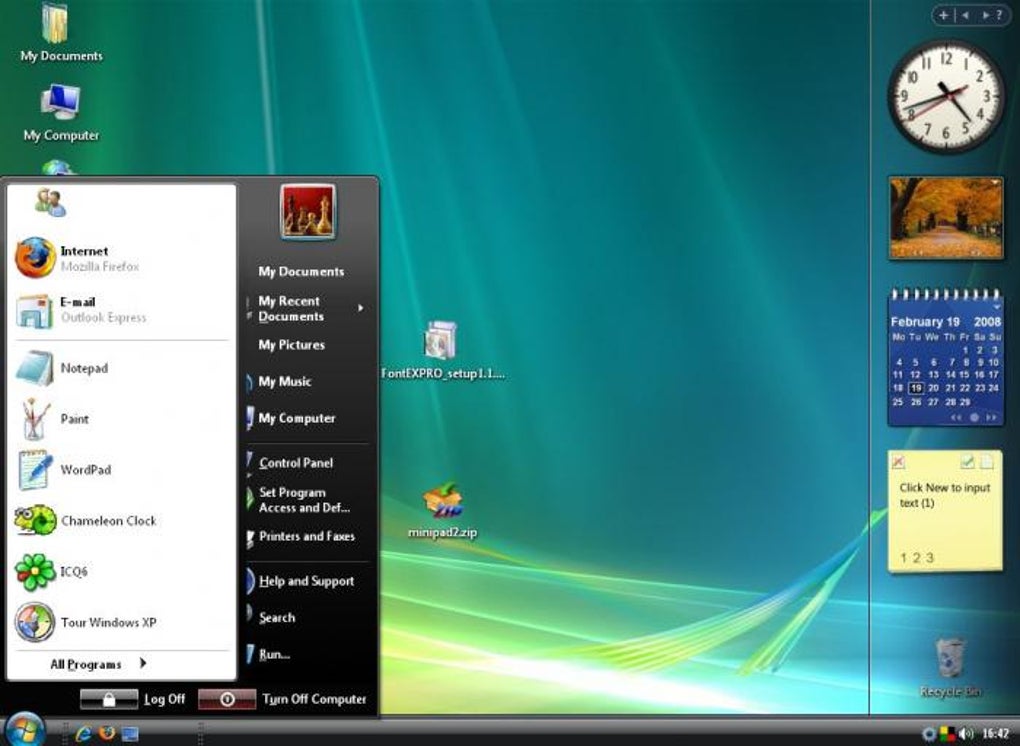1020x746 pixels.
Task: Open My Documents desktop folder icon
Action: coord(61,33)
